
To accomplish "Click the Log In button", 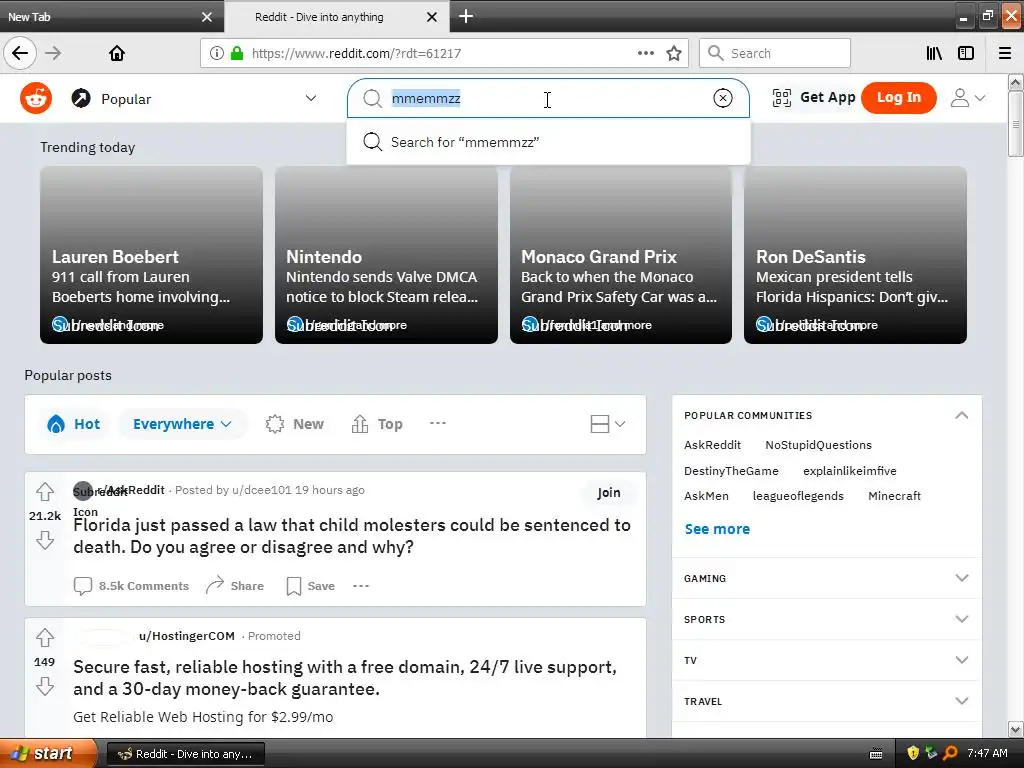I will (x=899, y=97).
